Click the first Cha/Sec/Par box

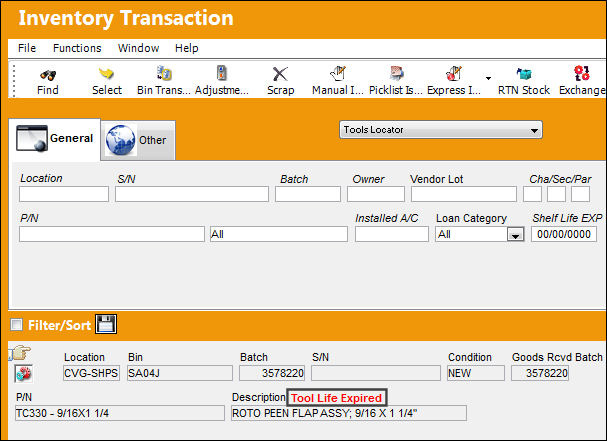[532, 194]
